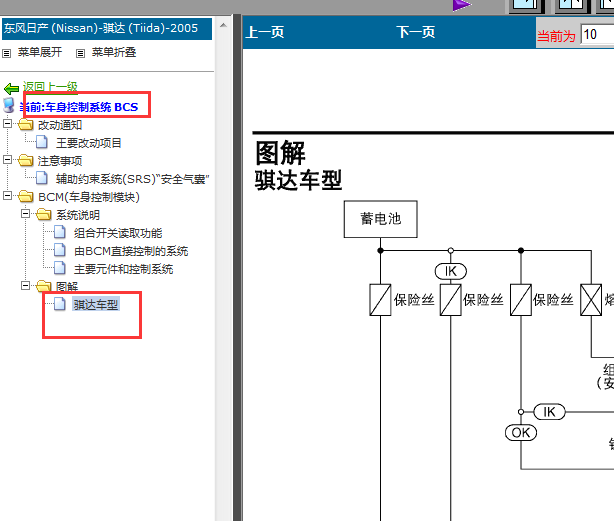Click the 图解 heading in the page
Screen dimensions: 614x521
tap(280, 153)
